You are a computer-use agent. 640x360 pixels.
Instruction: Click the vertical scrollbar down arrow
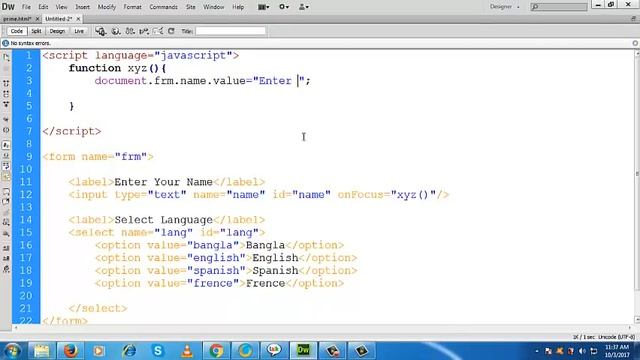pyautogui.click(x=637, y=320)
